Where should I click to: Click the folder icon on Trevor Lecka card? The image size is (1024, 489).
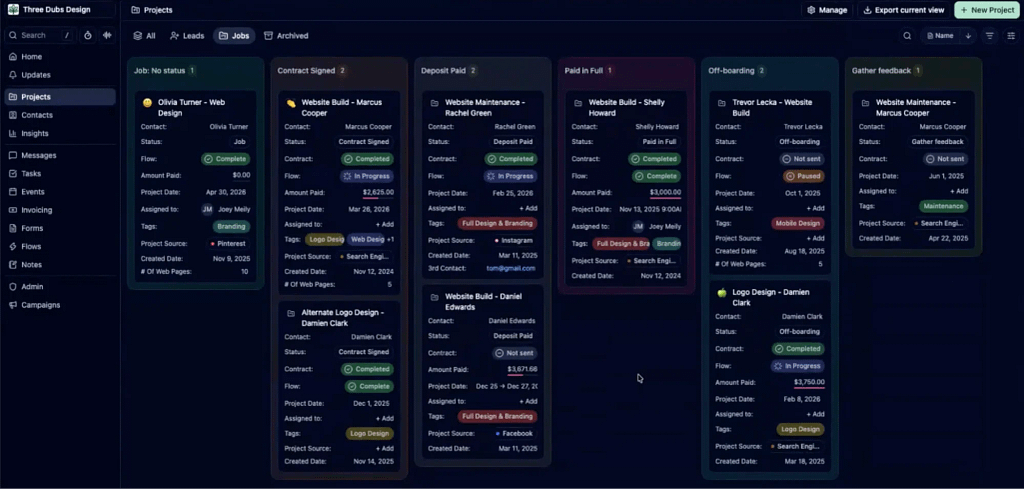722,103
